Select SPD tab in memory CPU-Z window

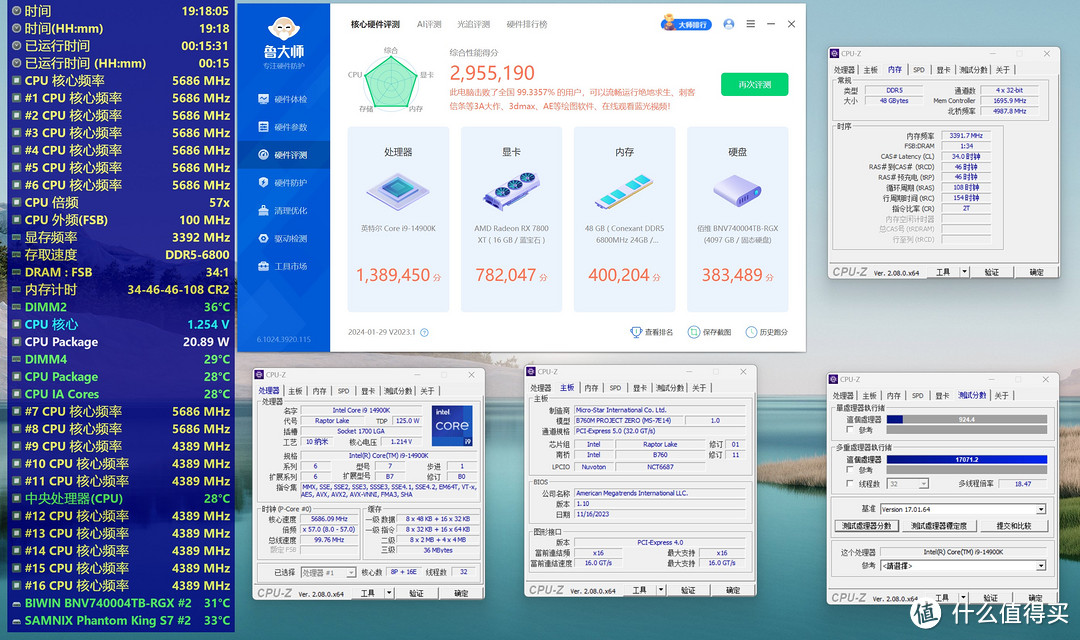pos(919,70)
